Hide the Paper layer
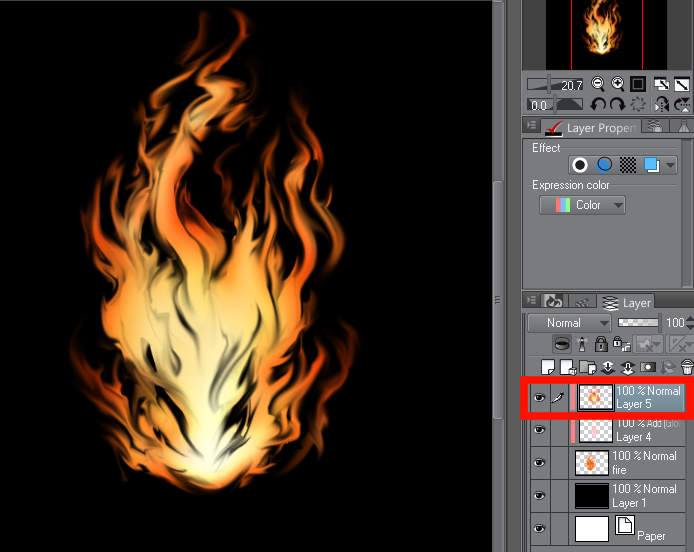Viewport: 694px width, 552px height. click(539, 528)
